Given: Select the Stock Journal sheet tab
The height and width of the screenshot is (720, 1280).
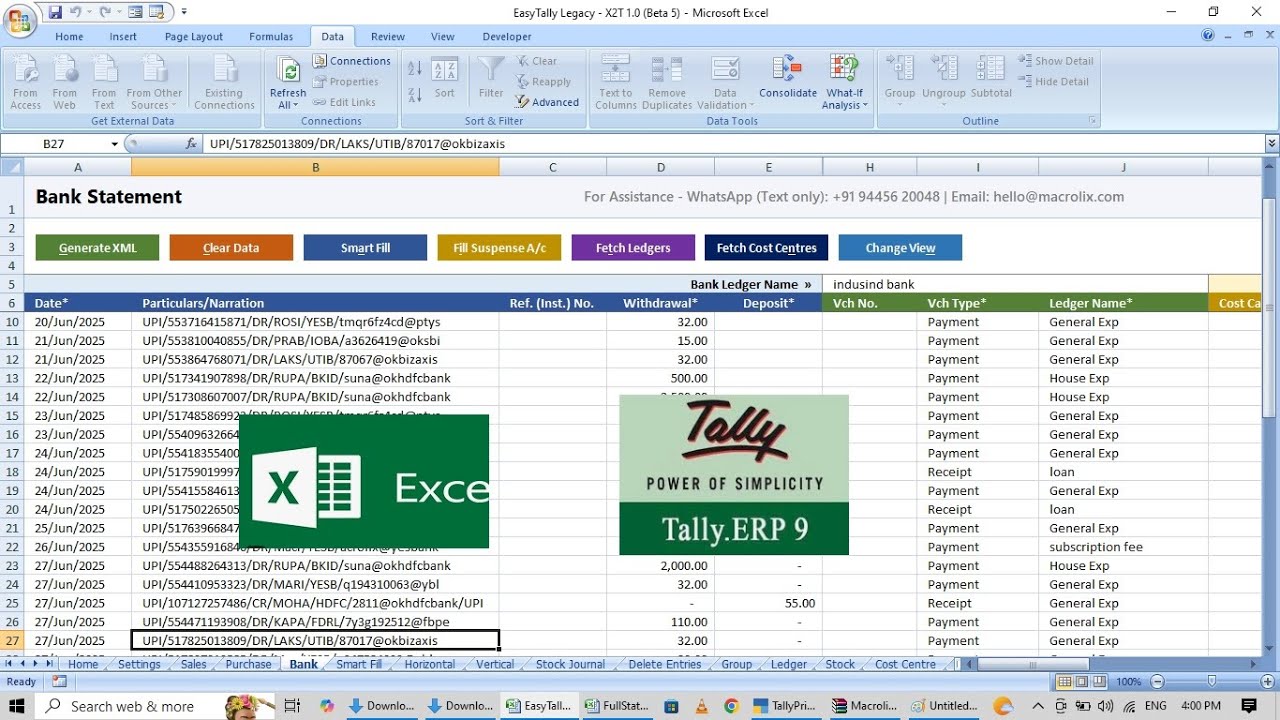Looking at the screenshot, I should [x=570, y=664].
